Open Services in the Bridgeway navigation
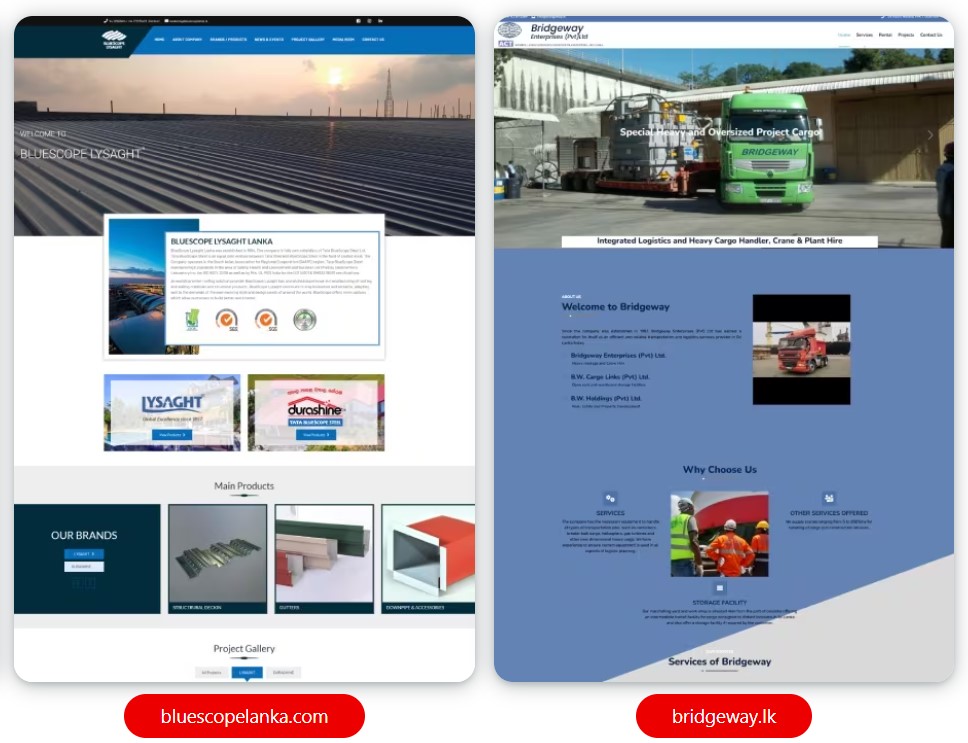This screenshot has width=968, height=743. coord(864,35)
